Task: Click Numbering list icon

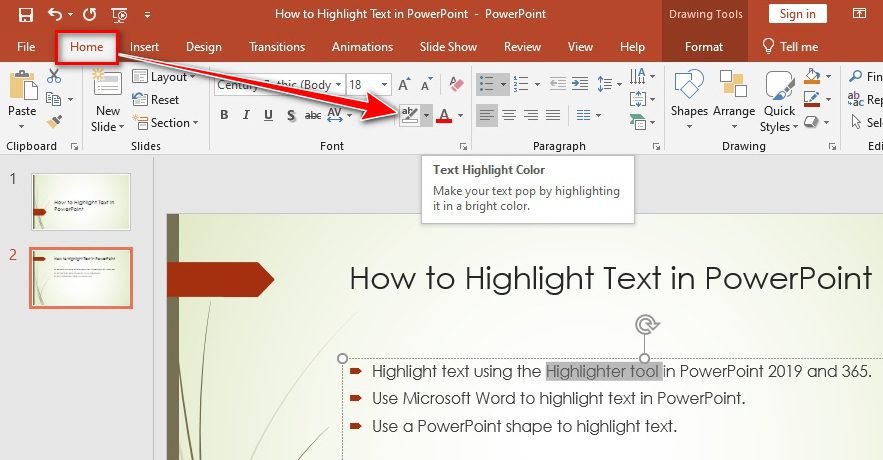Action: pos(521,84)
